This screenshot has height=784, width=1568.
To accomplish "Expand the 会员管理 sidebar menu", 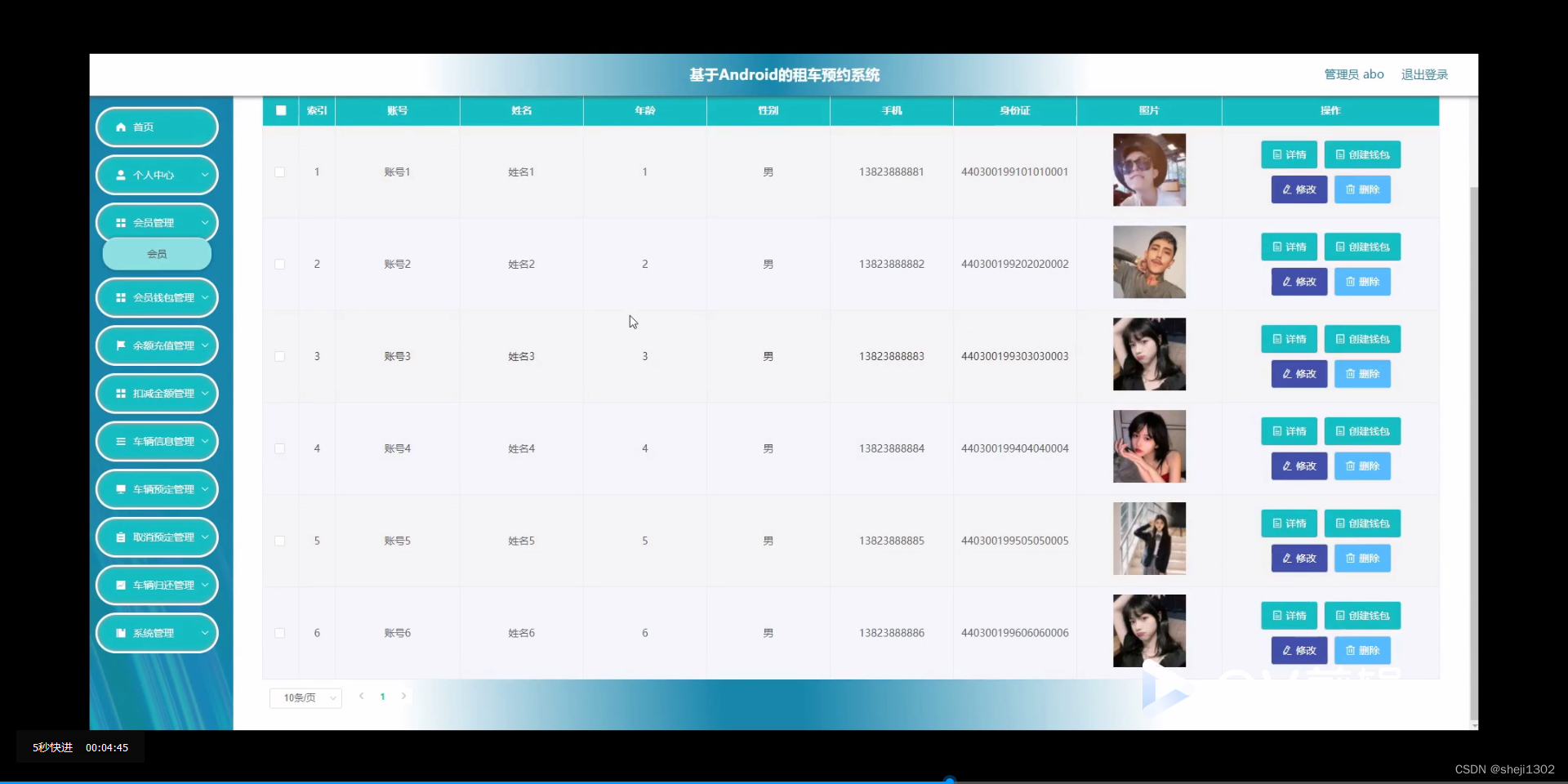I will 156,222.
